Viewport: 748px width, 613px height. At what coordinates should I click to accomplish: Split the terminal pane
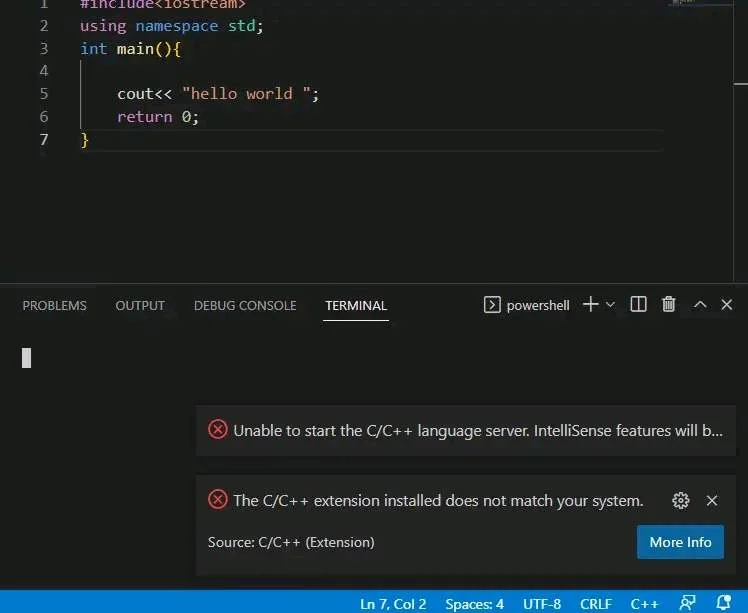(x=638, y=304)
